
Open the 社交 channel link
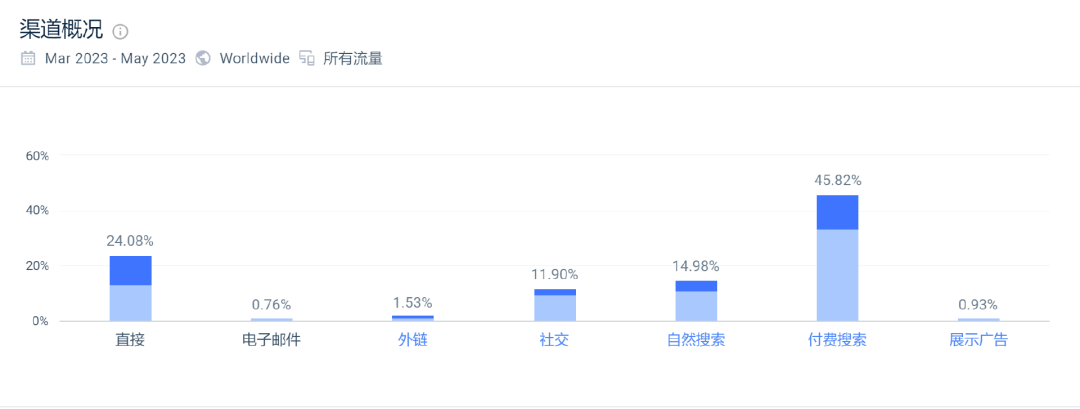click(x=554, y=340)
